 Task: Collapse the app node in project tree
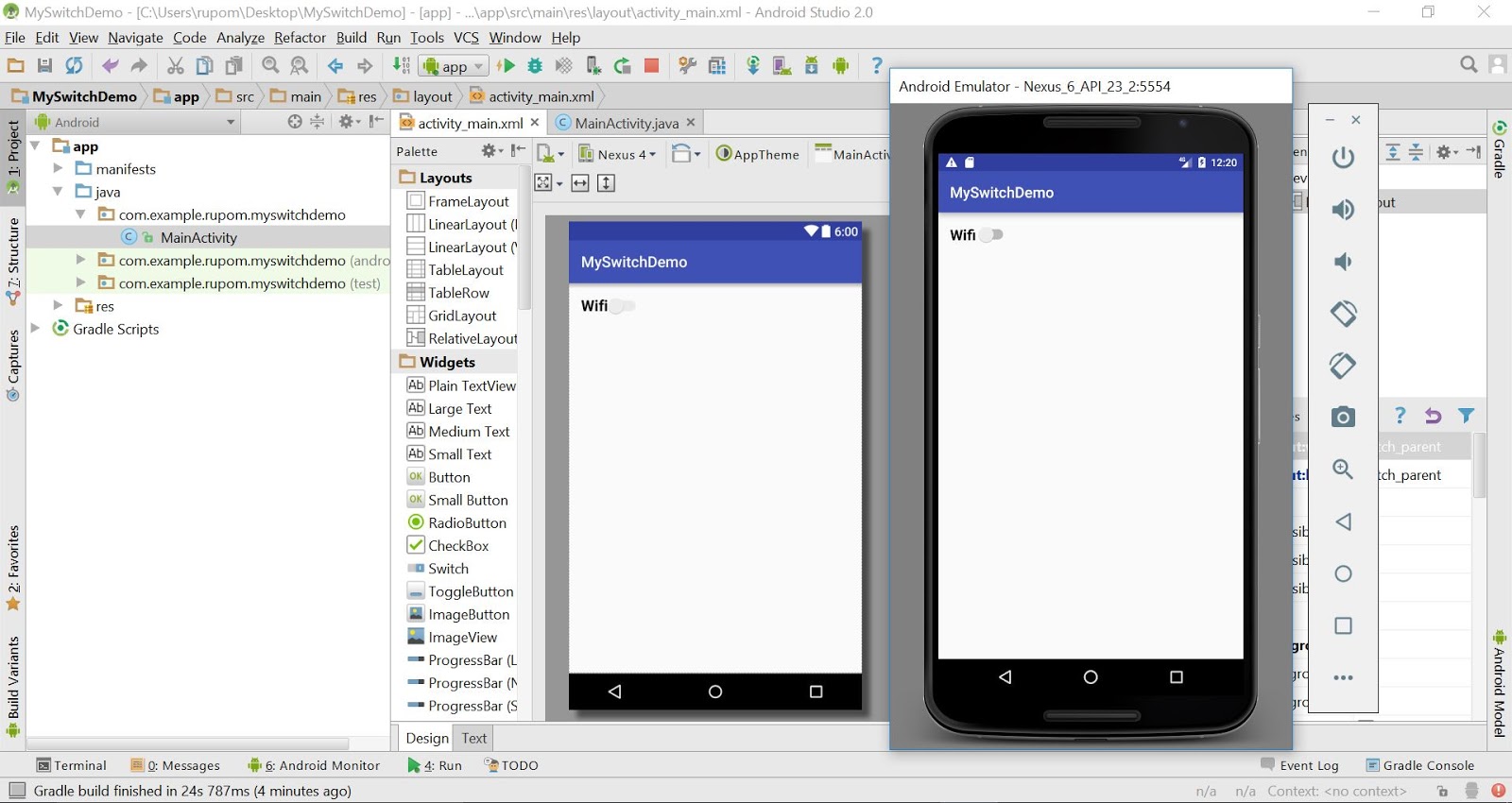(x=35, y=145)
